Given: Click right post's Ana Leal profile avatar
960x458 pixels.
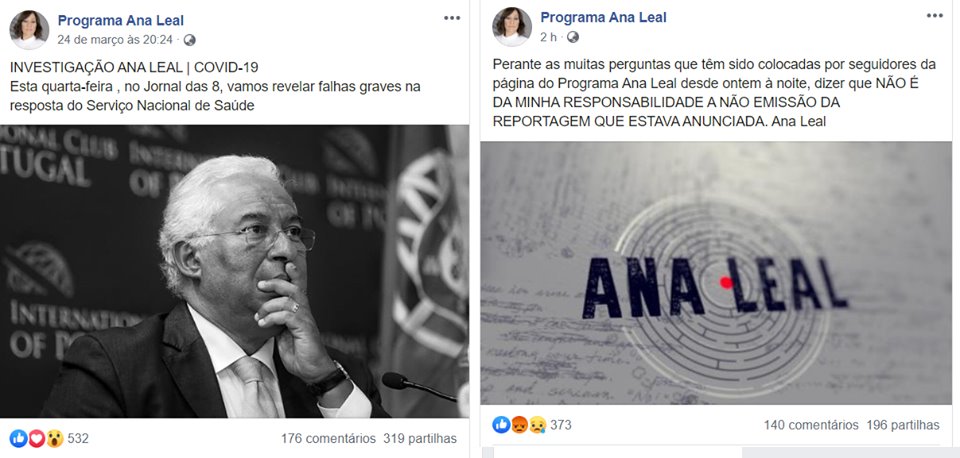Looking at the screenshot, I should click(512, 27).
